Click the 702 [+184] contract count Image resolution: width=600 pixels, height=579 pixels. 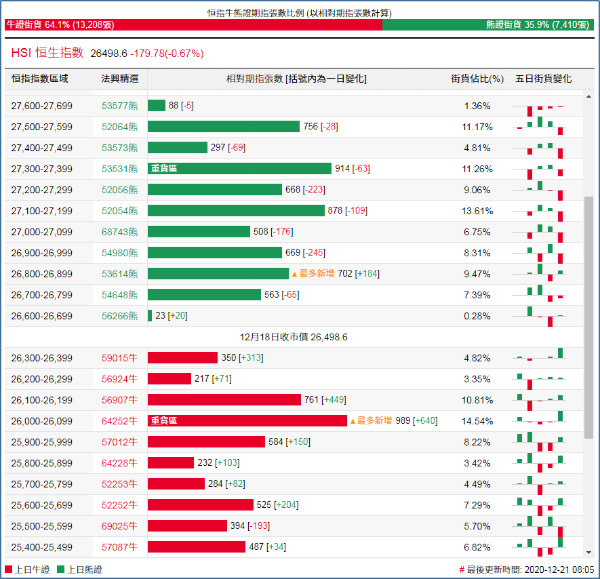tap(359, 274)
